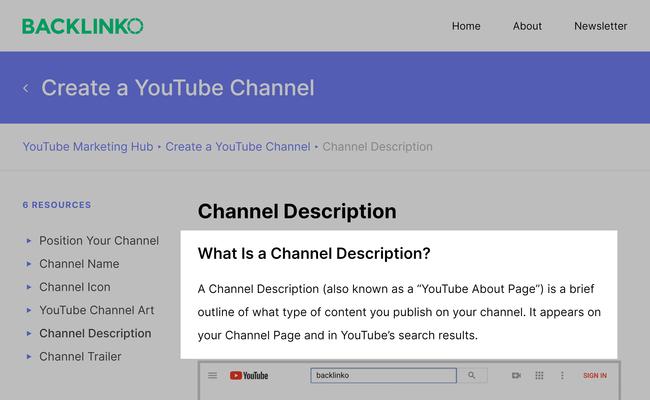Open Position Your Channel resource
Screen dimensions: 650x400
[99, 241]
